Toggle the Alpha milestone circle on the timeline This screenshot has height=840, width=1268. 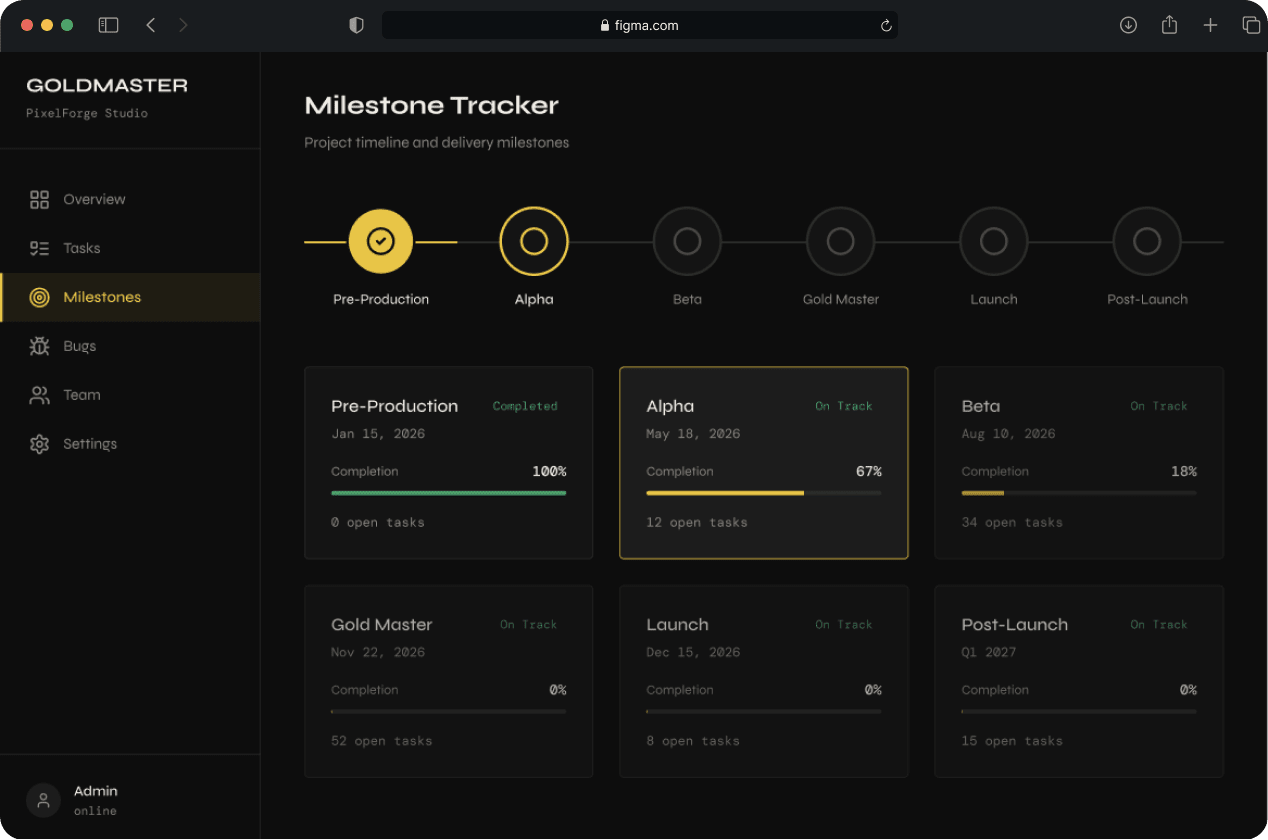click(534, 241)
